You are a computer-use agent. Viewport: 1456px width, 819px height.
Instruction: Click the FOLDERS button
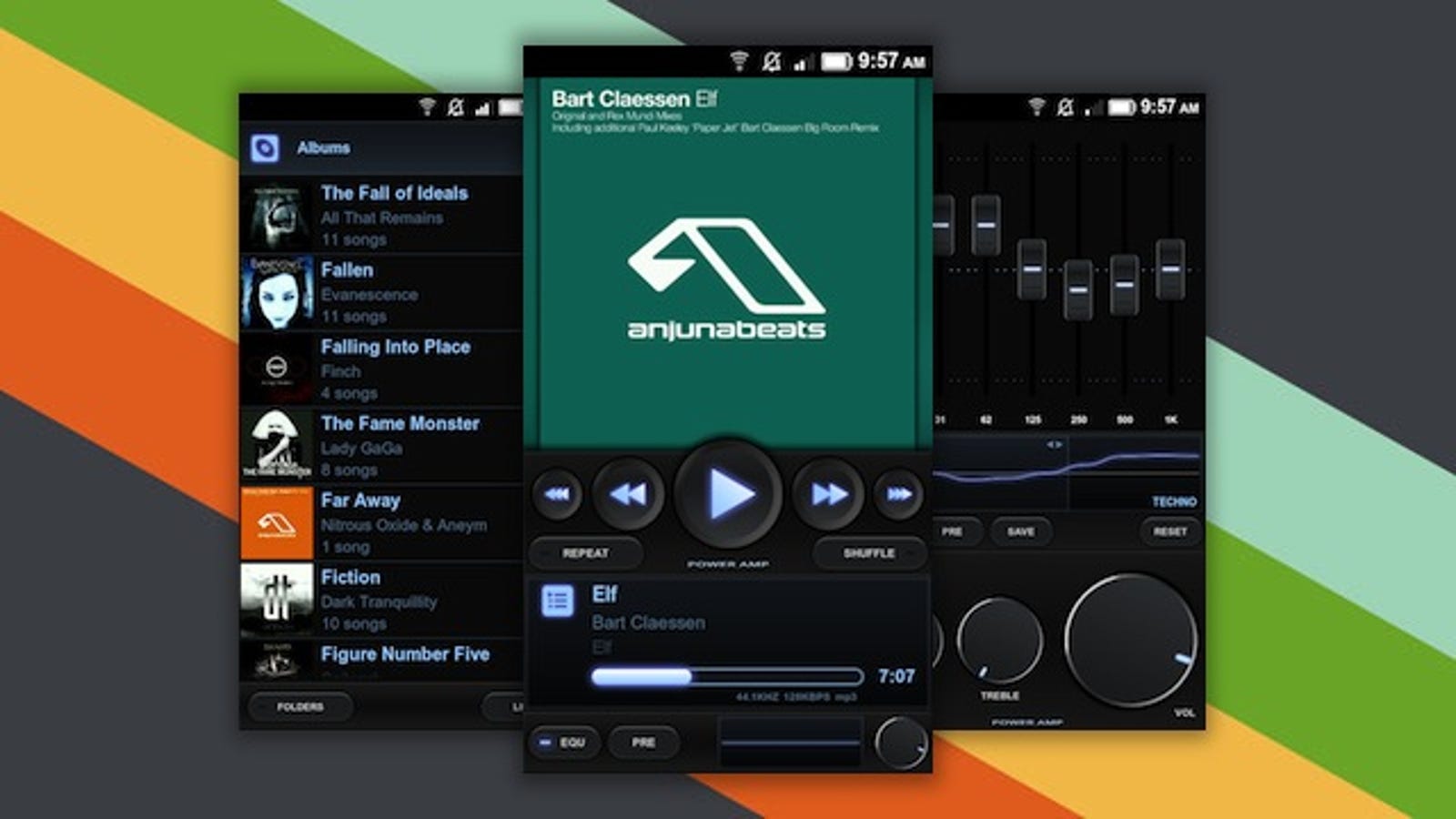point(300,707)
